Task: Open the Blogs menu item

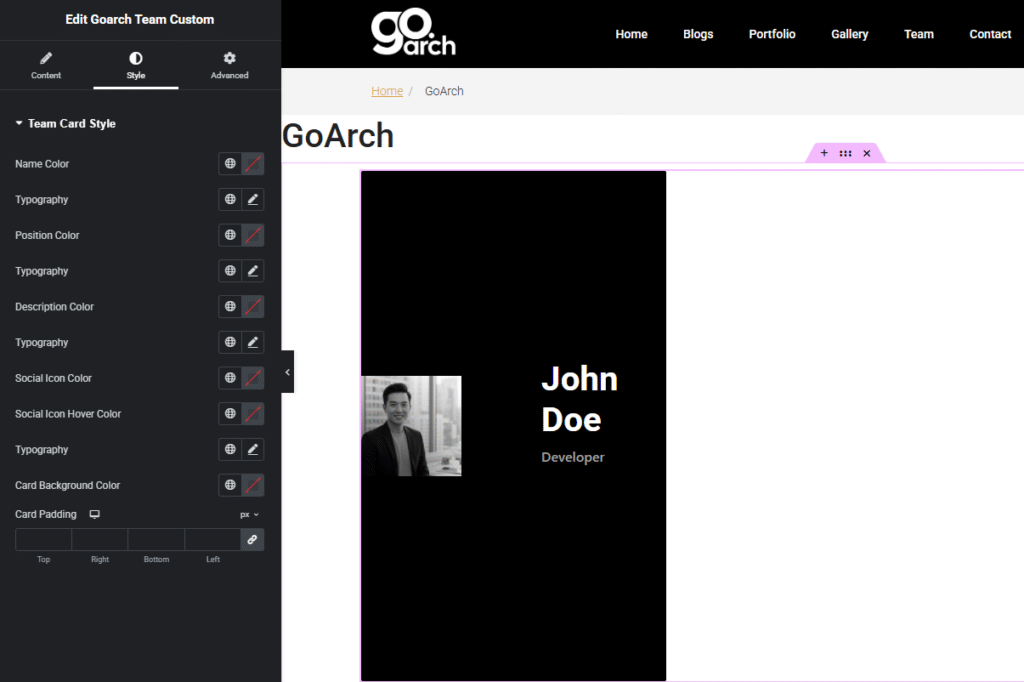Action: pyautogui.click(x=697, y=34)
